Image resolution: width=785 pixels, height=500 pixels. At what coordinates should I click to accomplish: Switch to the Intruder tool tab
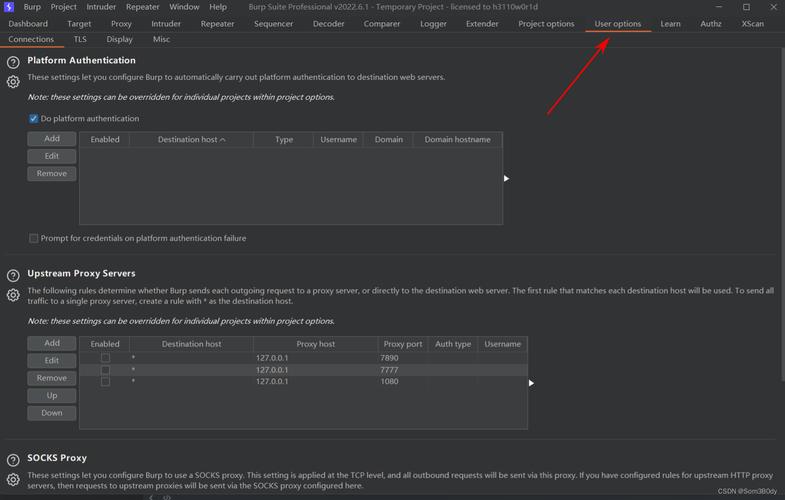pos(166,24)
